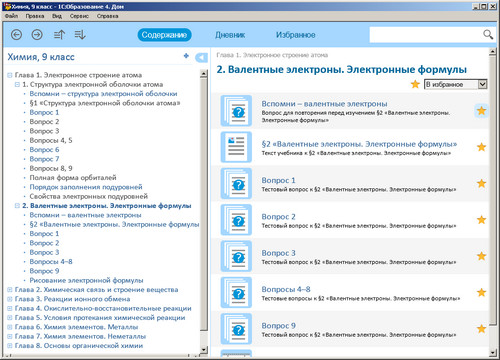Select Вопрос 6 under section 1 in the tree
This screenshot has width=500, height=360.
click(x=44, y=150)
